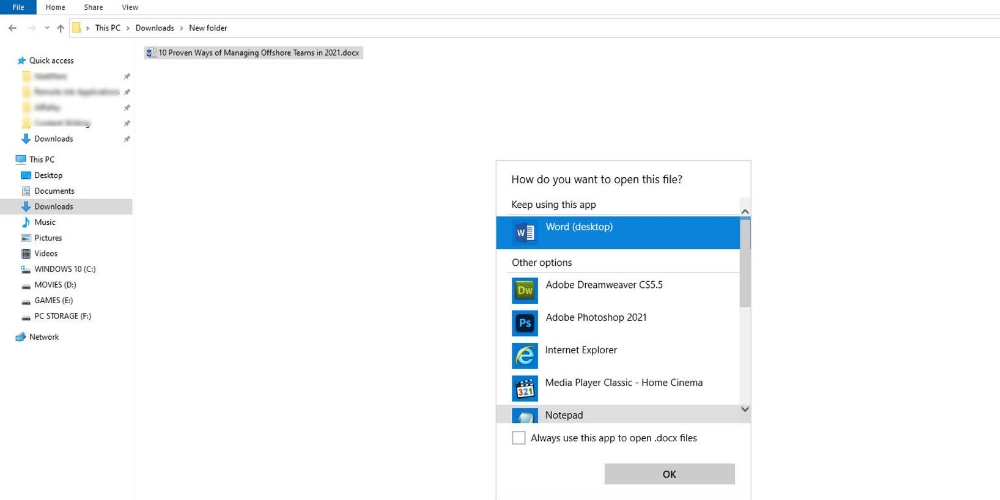Go back using the Back arrow
The height and width of the screenshot is (500, 1000).
pyautogui.click(x=12, y=28)
